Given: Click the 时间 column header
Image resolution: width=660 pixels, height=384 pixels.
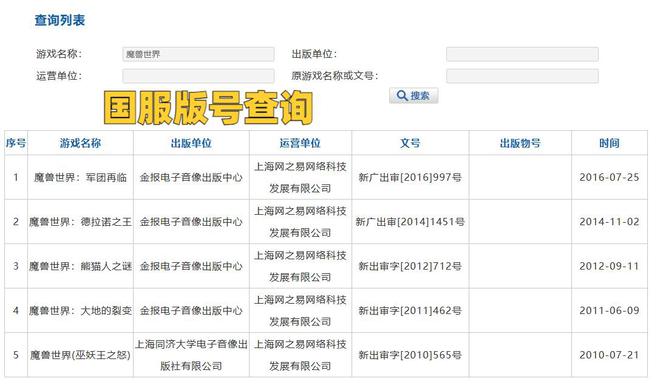Looking at the screenshot, I should [x=609, y=143].
